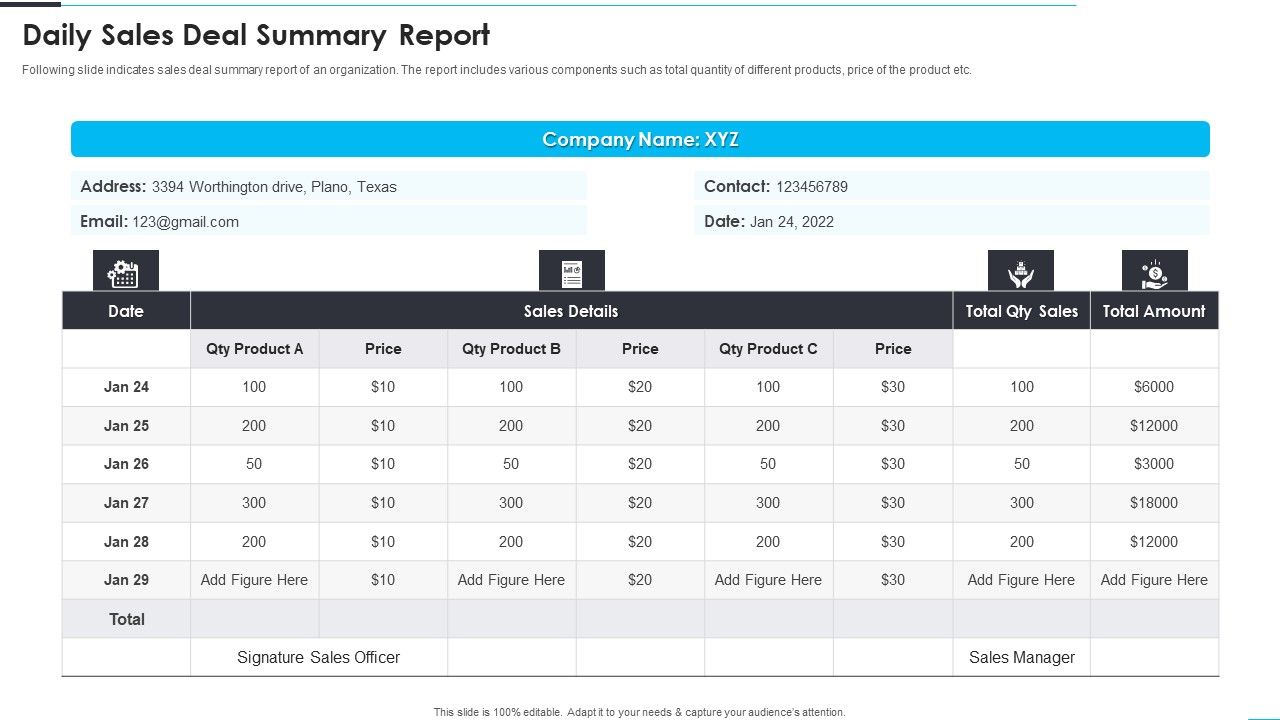The image size is (1280, 720).
Task: Click the calendar icon above Date column
Action: click(x=126, y=270)
